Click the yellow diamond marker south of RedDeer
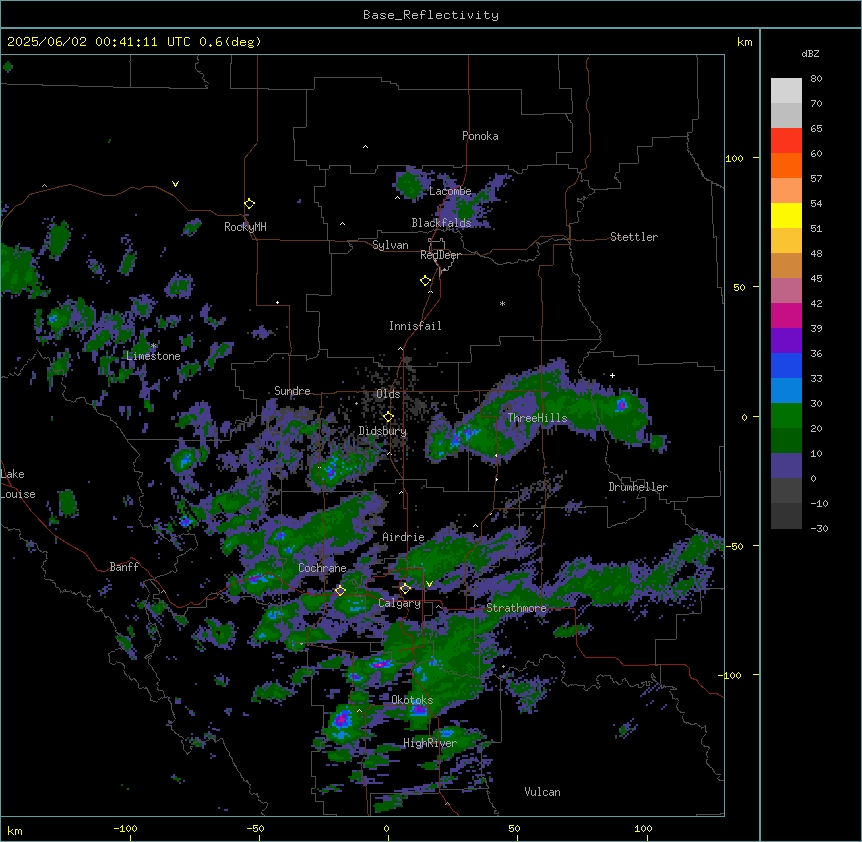This screenshot has width=862, height=842. click(x=426, y=281)
